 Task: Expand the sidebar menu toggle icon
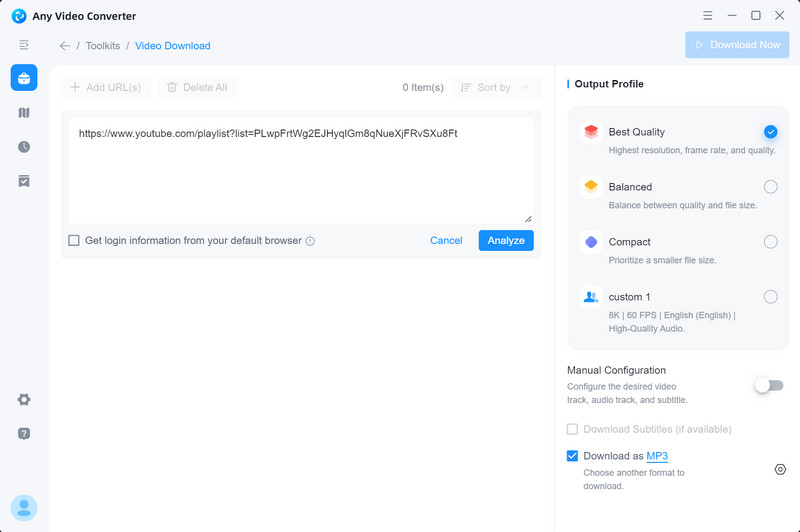(x=24, y=45)
